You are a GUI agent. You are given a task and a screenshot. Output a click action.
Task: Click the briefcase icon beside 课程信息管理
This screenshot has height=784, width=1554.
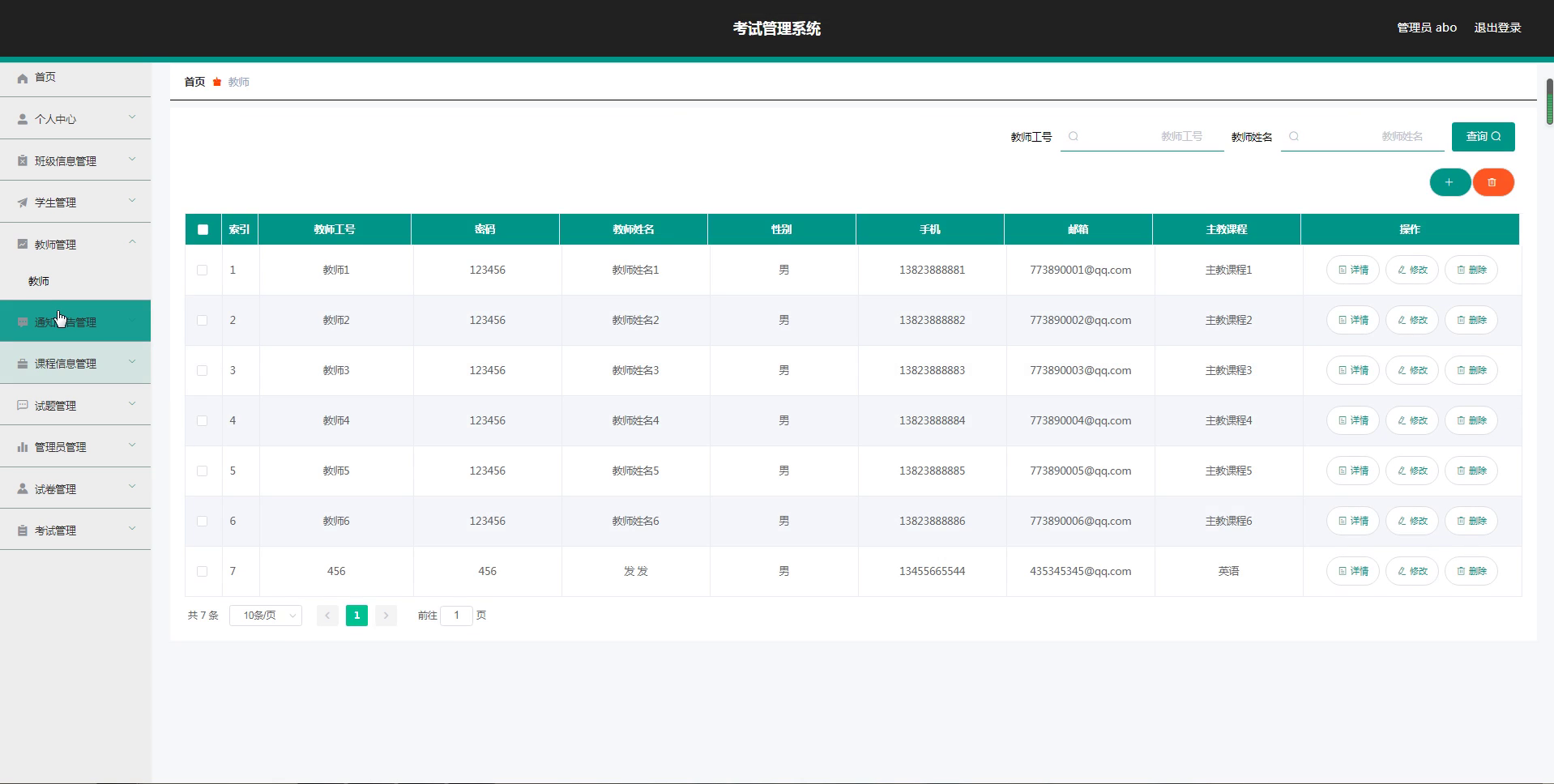[23, 364]
